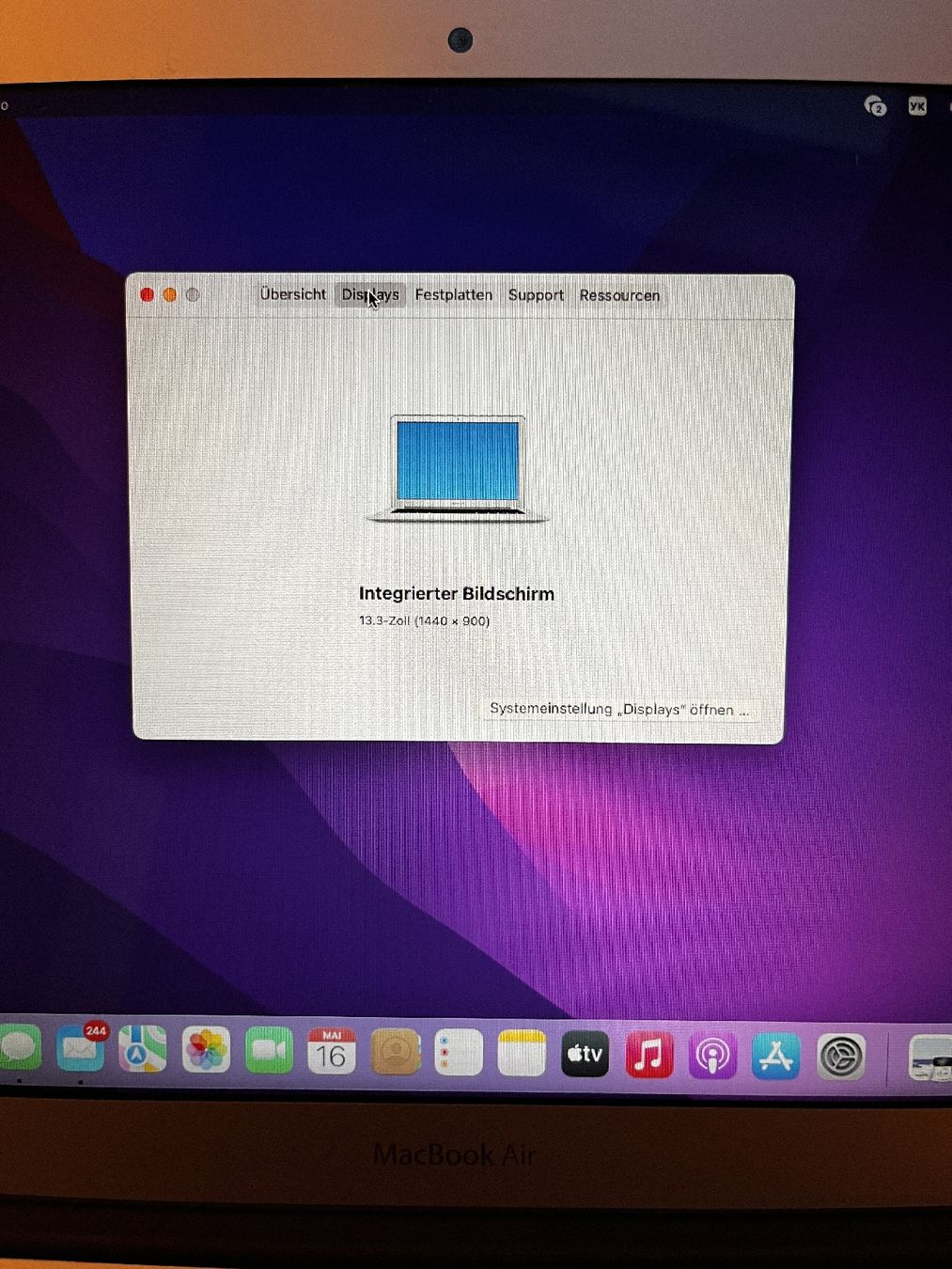
Task: Open Mail with 244 unread badge
Action: point(81,1050)
